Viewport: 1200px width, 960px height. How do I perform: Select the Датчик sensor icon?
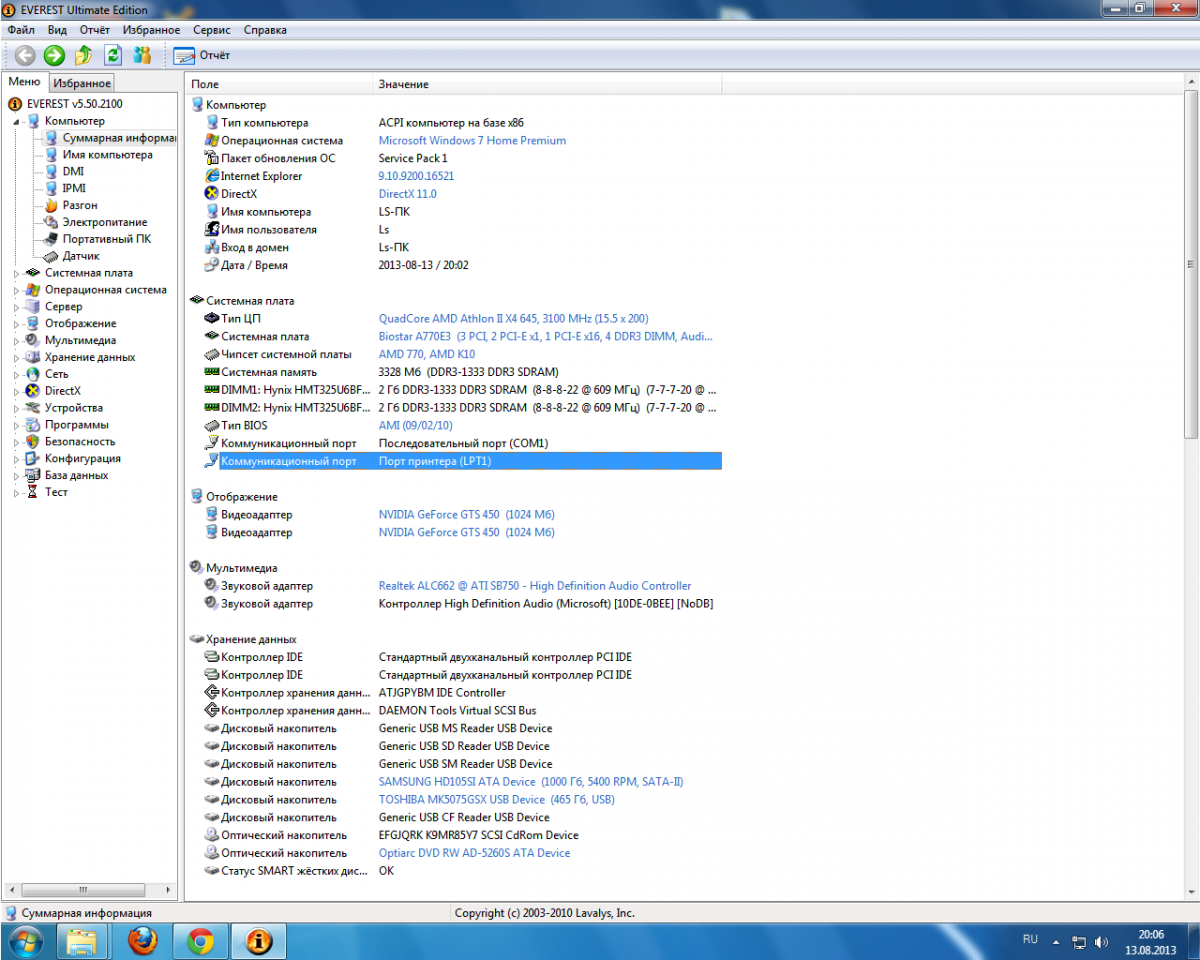click(x=52, y=256)
